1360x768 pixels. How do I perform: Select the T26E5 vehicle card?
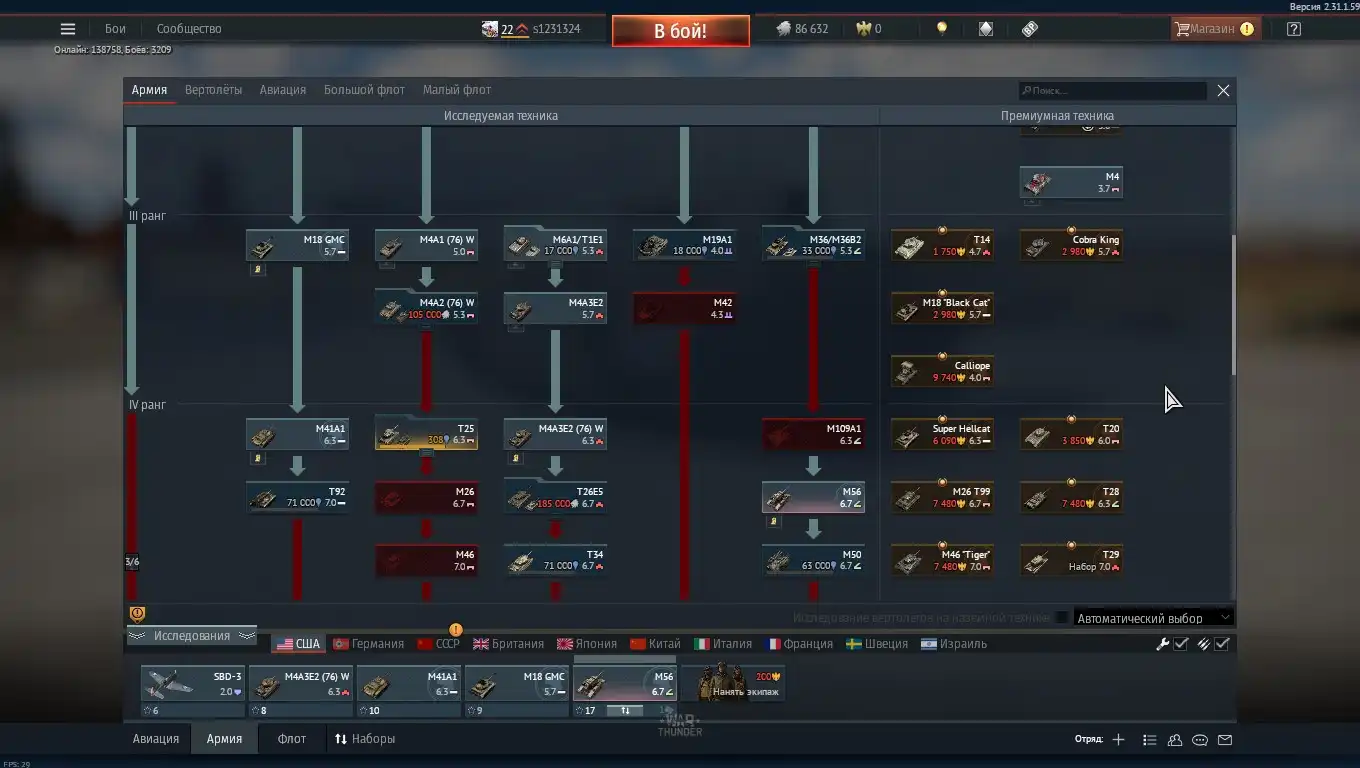coord(555,498)
